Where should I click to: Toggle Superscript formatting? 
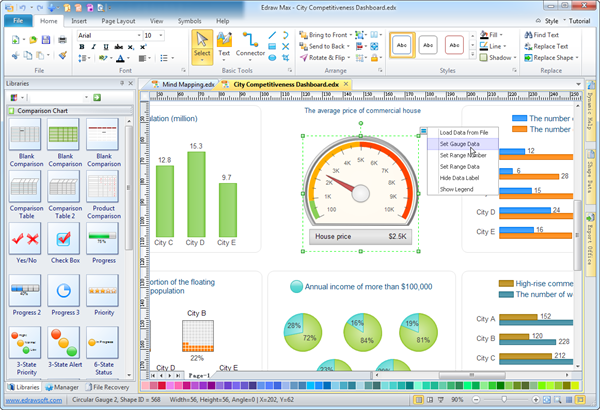(143, 47)
